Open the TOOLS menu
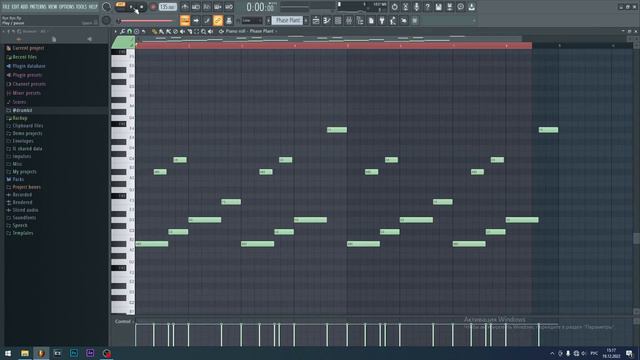640x360 pixels. (81, 7)
